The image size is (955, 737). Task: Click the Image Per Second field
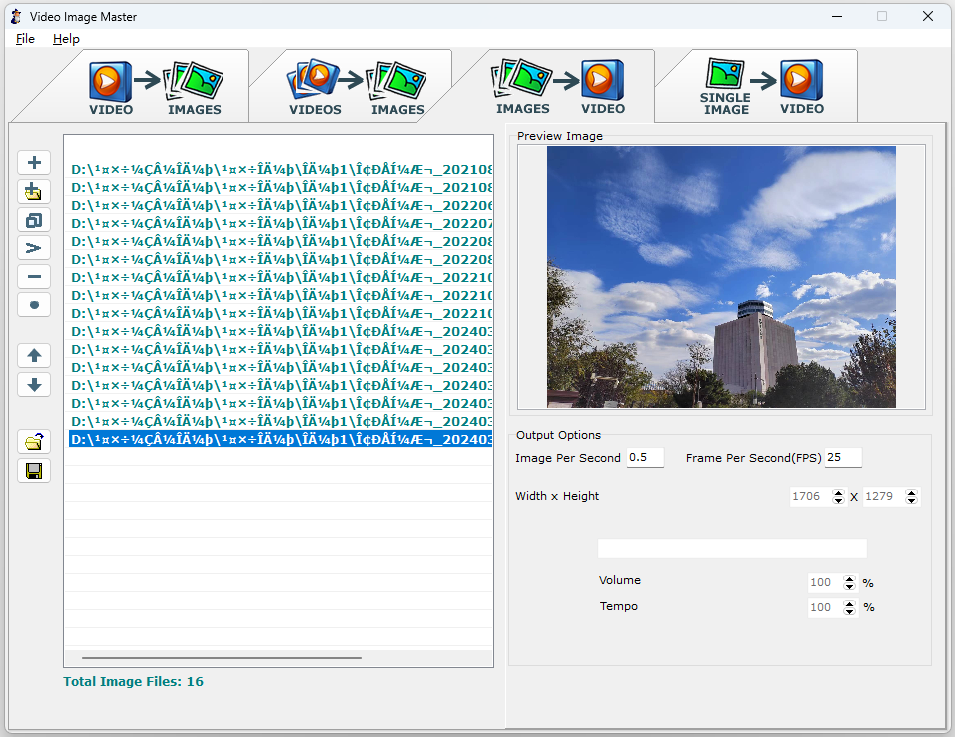645,457
